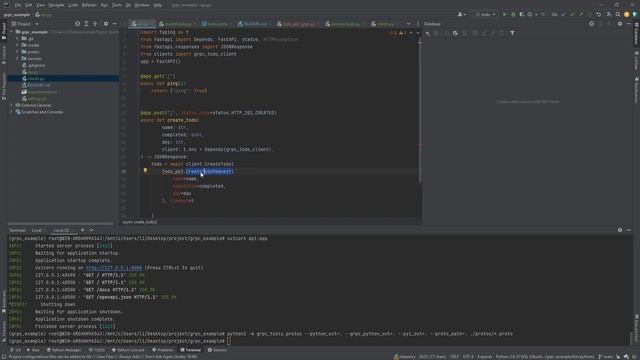Toggle the Commit tool window stripe button

[x=4, y=55]
